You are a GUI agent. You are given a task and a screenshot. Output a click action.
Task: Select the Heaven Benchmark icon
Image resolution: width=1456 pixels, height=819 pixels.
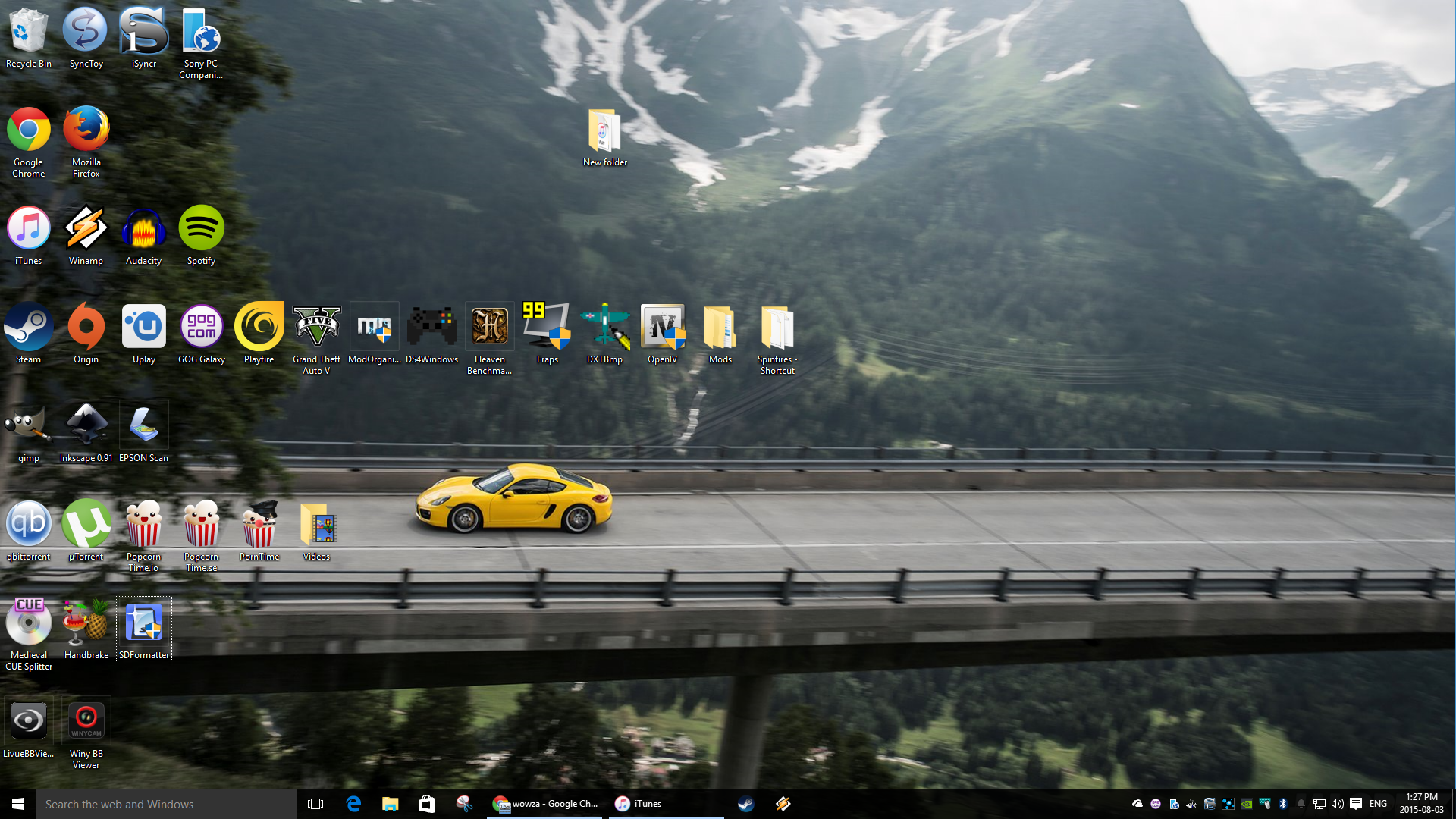pyautogui.click(x=489, y=339)
